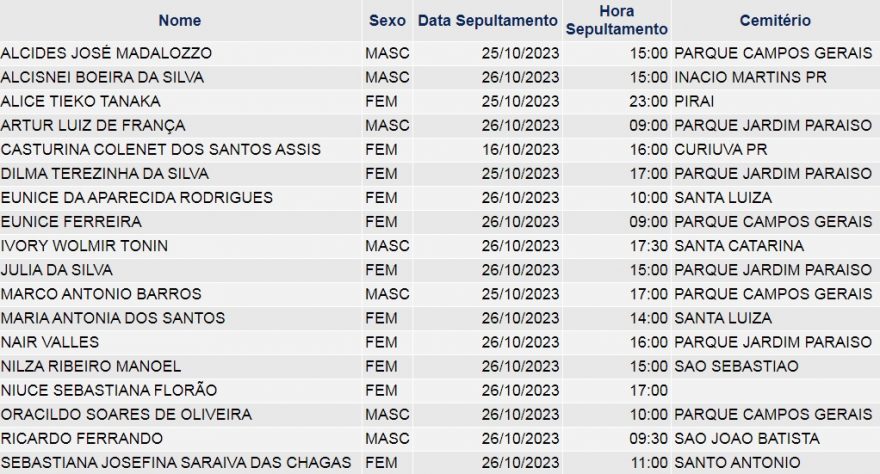Select NIUCE SEBASTIANA FLORÃO entry
This screenshot has height=474, width=880.
coord(109,391)
